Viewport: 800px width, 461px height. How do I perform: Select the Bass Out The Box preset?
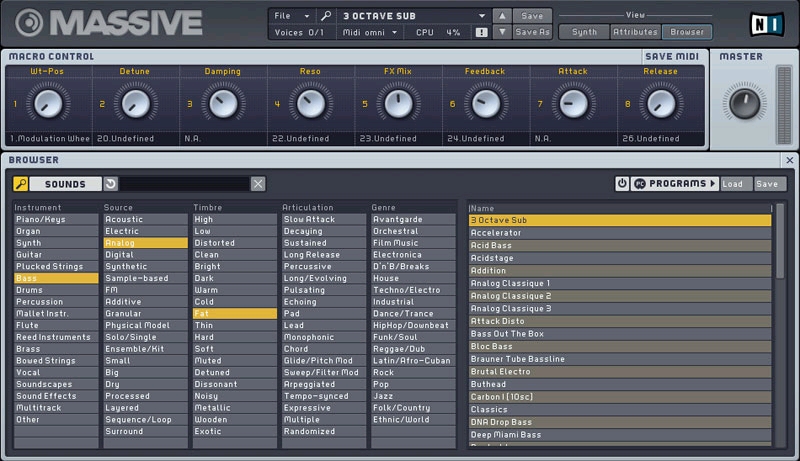pyautogui.click(x=620, y=334)
